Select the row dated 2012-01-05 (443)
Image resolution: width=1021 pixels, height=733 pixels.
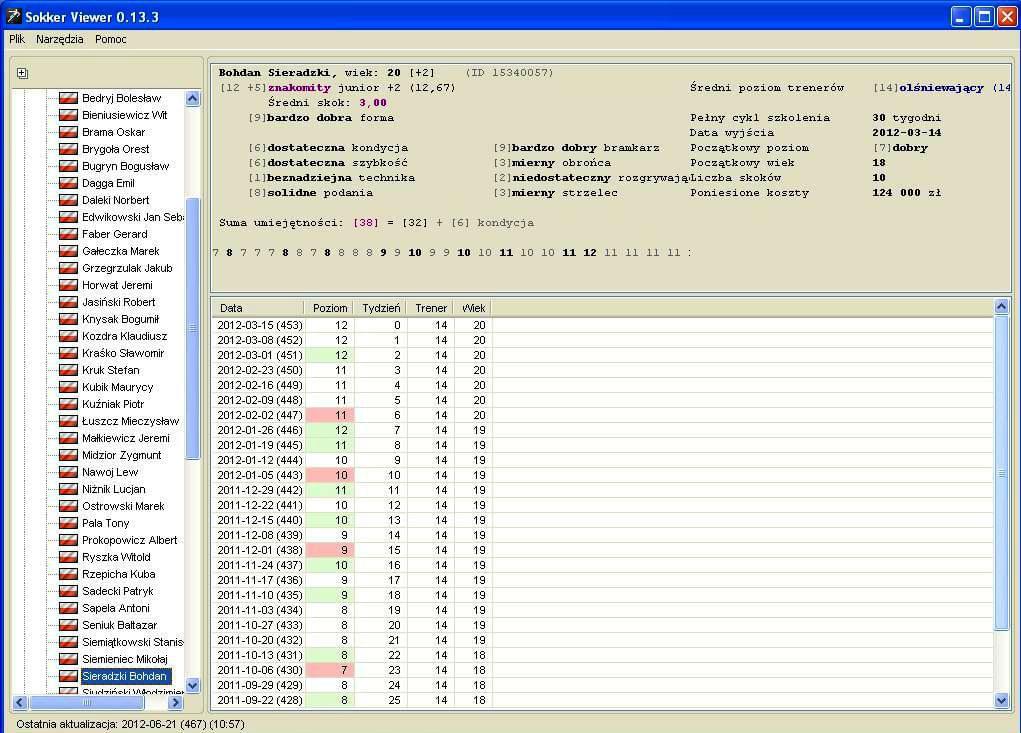602,475
